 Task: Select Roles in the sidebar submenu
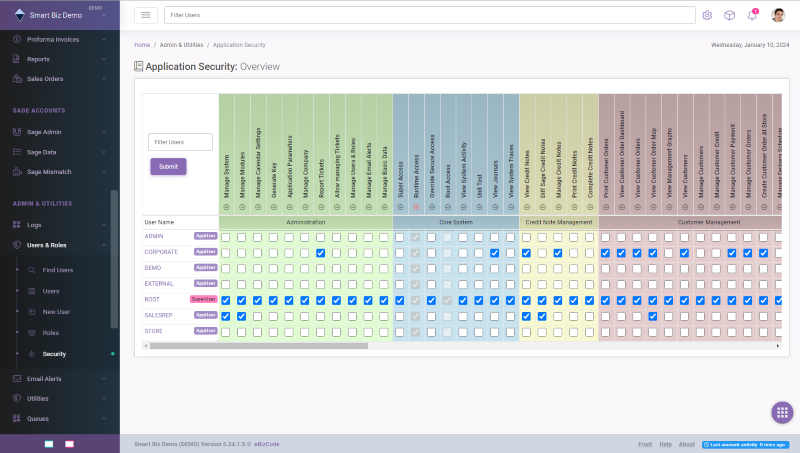coord(50,332)
